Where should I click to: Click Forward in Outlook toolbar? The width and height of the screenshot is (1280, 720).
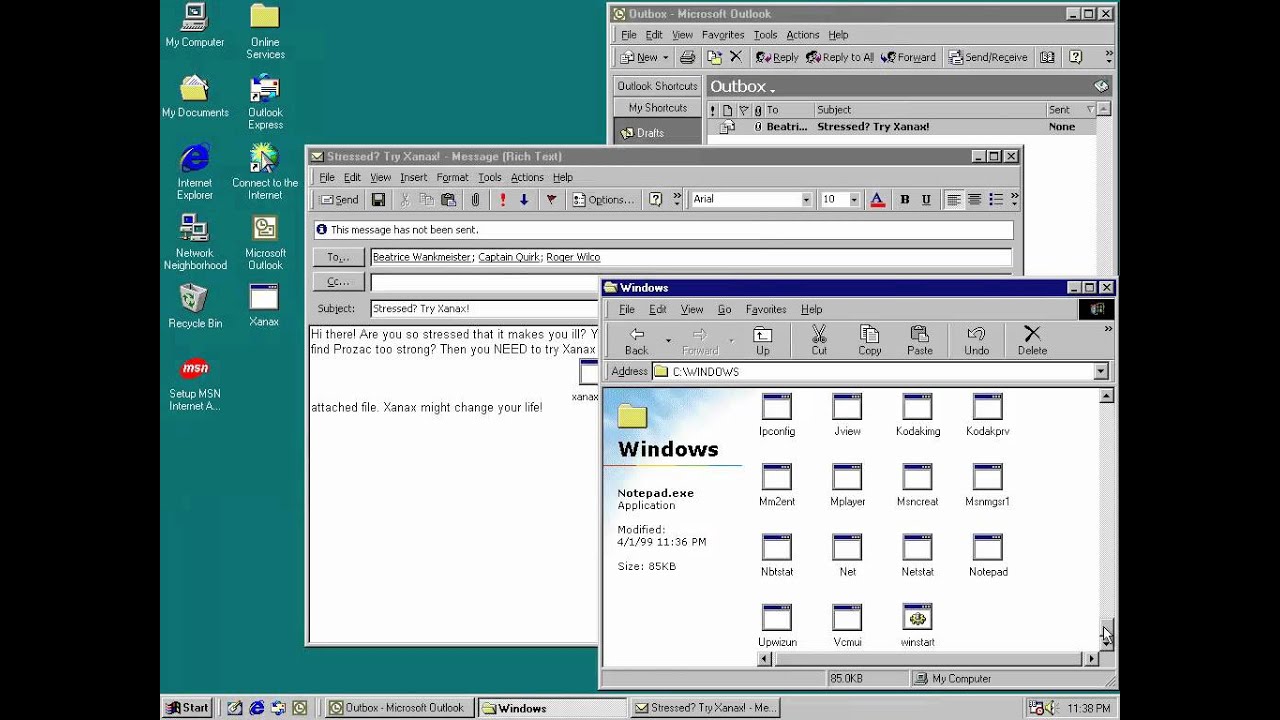[908, 57]
